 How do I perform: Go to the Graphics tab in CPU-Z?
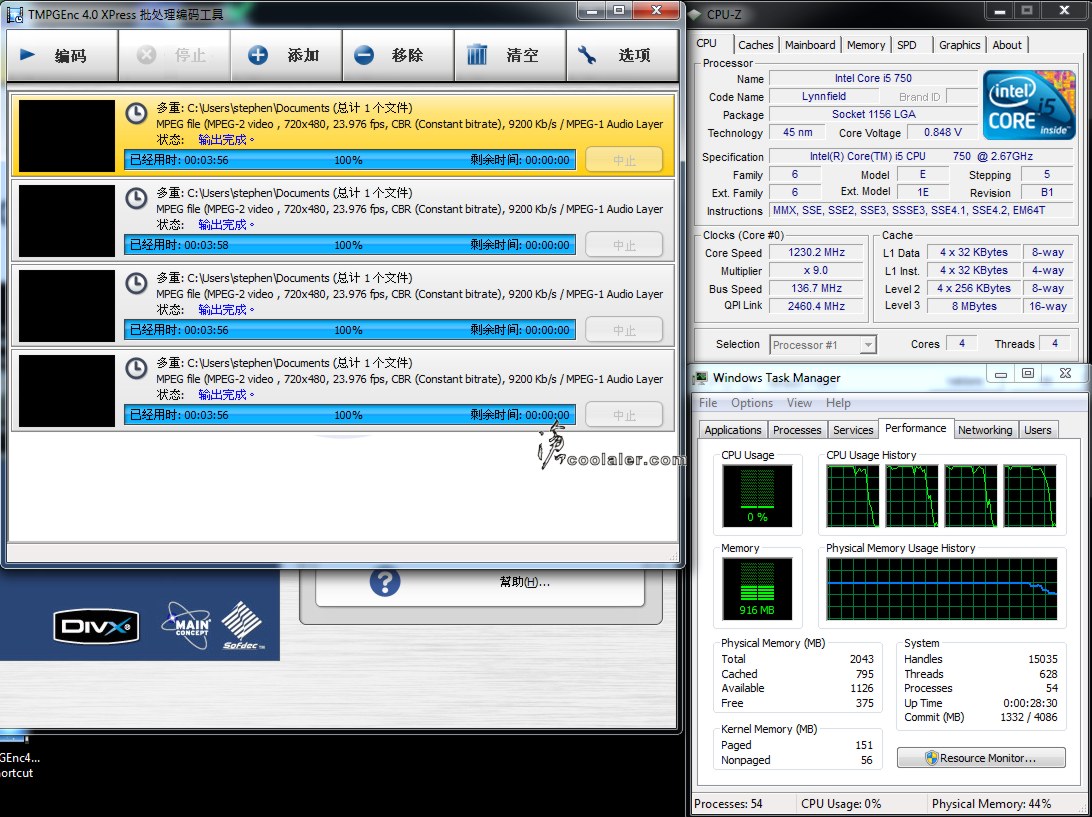click(x=960, y=45)
